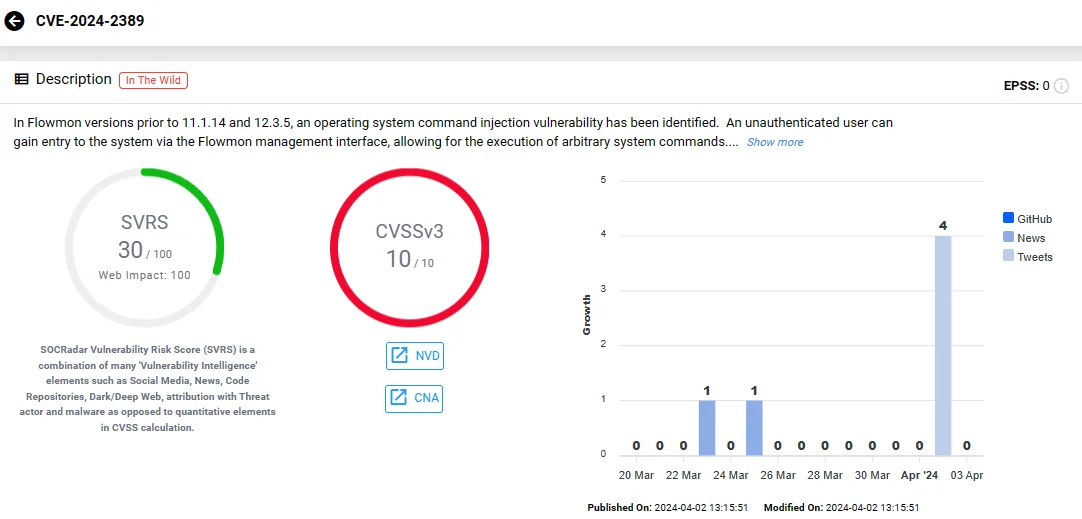Click the Growth axis title
Viewport: 1082px width, 519px height.
587,315
